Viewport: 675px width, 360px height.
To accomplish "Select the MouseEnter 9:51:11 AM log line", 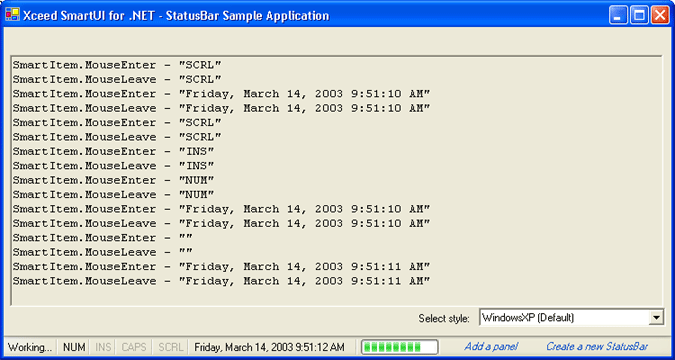I will pos(221,267).
